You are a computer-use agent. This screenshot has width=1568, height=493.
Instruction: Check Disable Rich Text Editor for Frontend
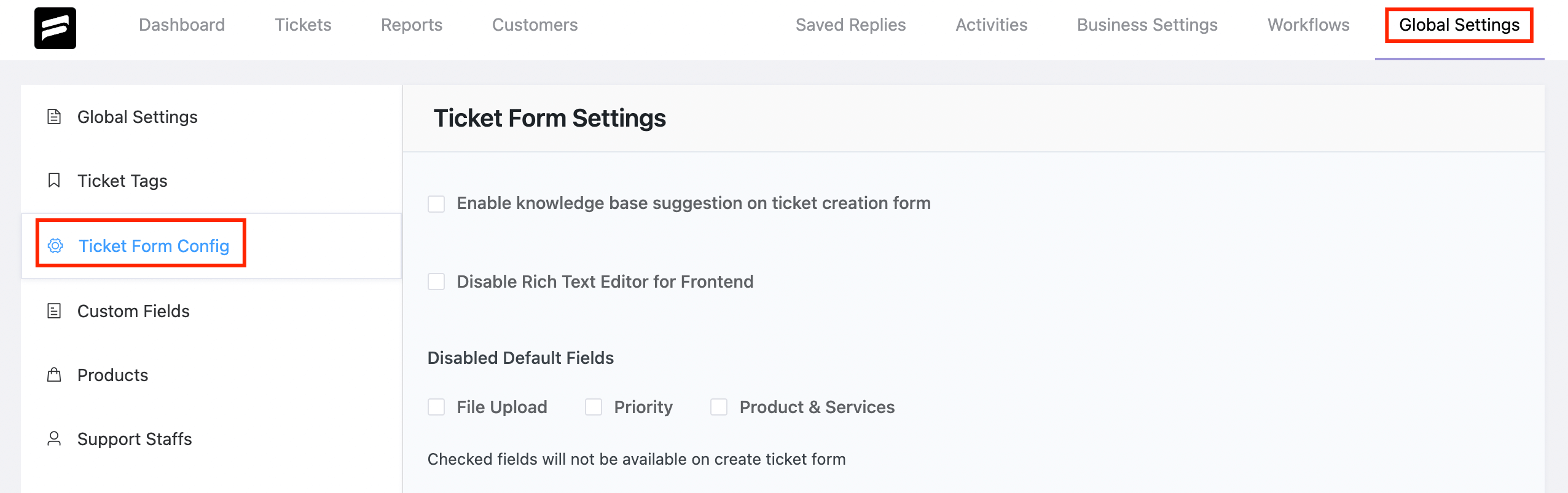tap(436, 282)
